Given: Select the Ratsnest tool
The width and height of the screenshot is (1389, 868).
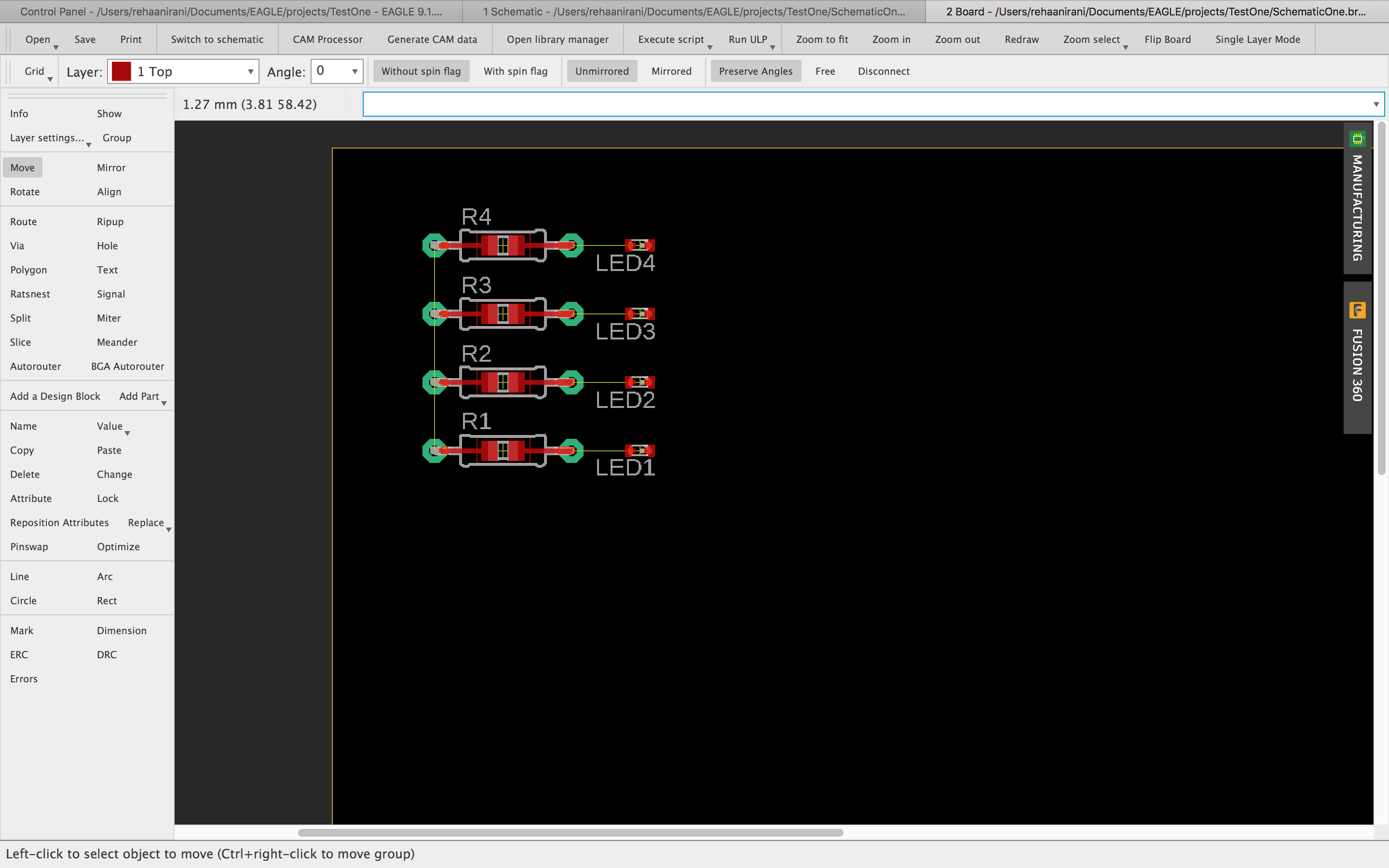Looking at the screenshot, I should [x=29, y=293].
